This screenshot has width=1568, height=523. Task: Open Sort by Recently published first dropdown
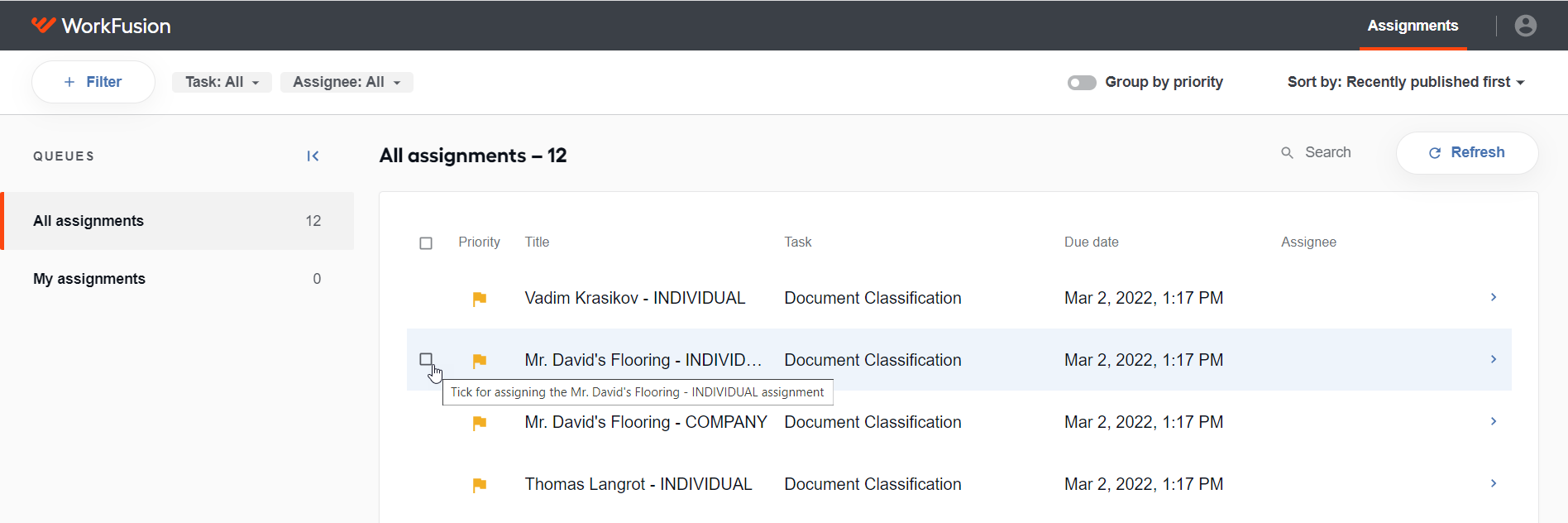coord(1406,82)
